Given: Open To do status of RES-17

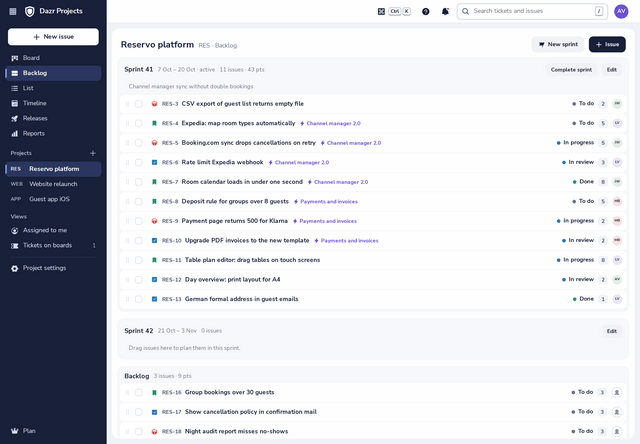Looking at the screenshot, I should (582, 412).
